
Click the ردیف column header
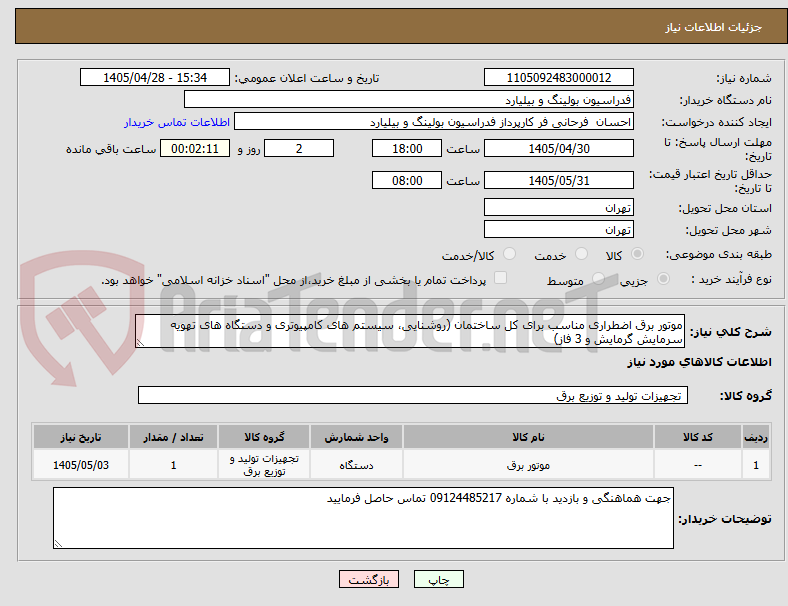756,437
